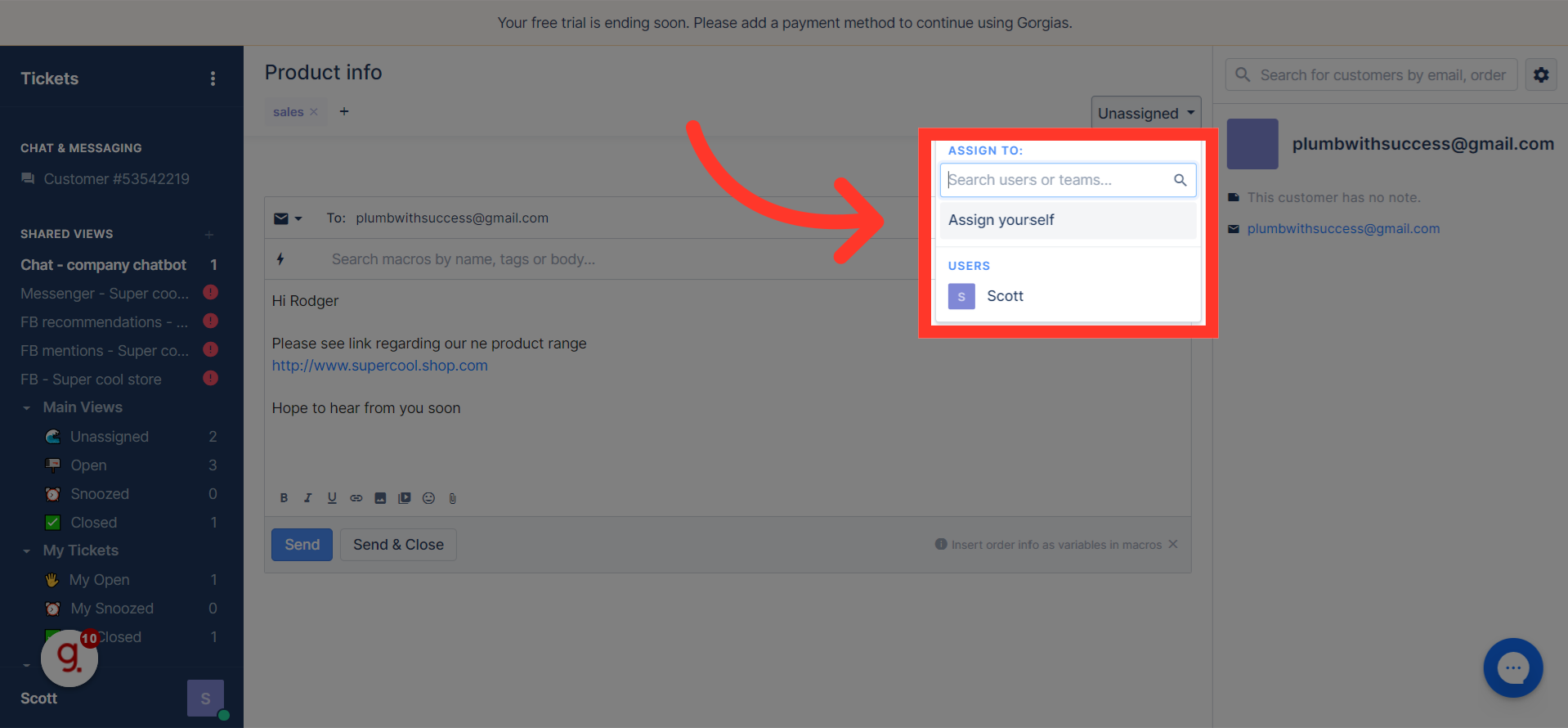The height and width of the screenshot is (728, 1568).
Task: Open Customer #53542219 chat
Action: (x=115, y=179)
